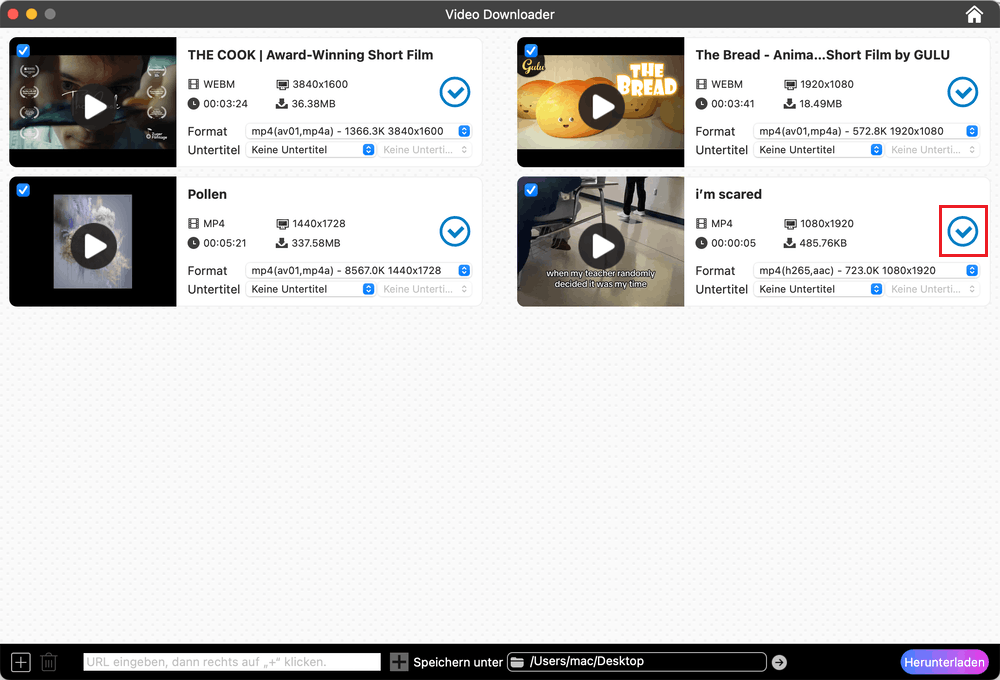Open Format dropdown for The Bread
This screenshot has width=1000, height=680.
tap(866, 131)
